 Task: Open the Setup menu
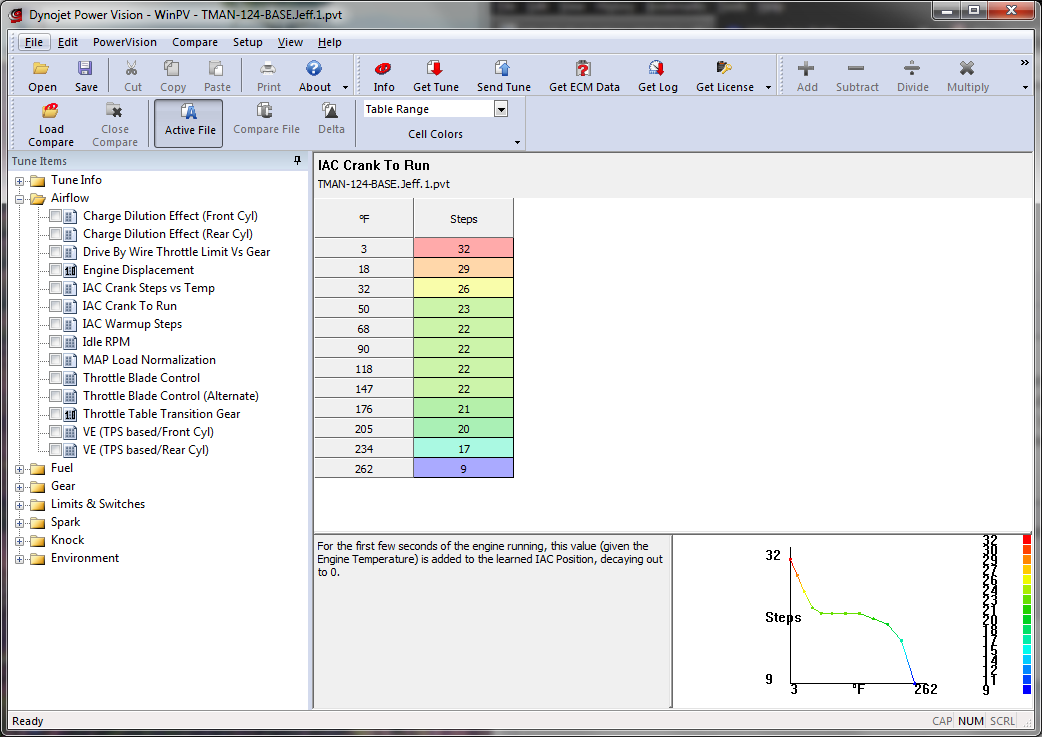[x=247, y=42]
